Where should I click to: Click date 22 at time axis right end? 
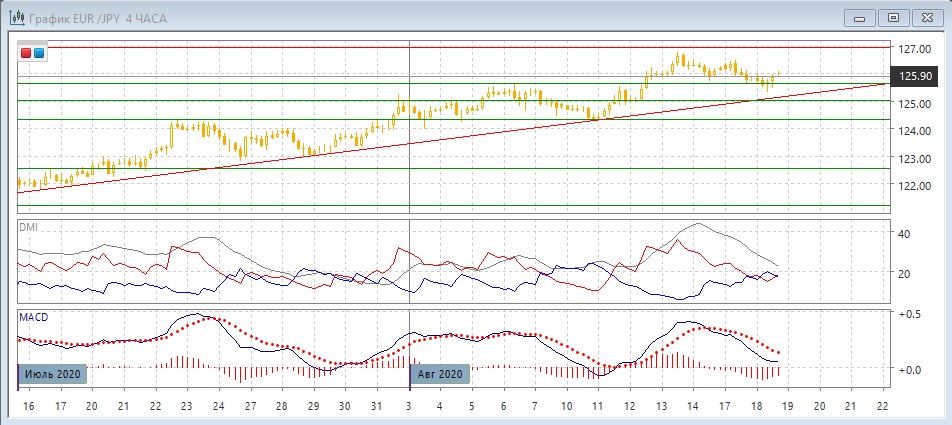(881, 407)
